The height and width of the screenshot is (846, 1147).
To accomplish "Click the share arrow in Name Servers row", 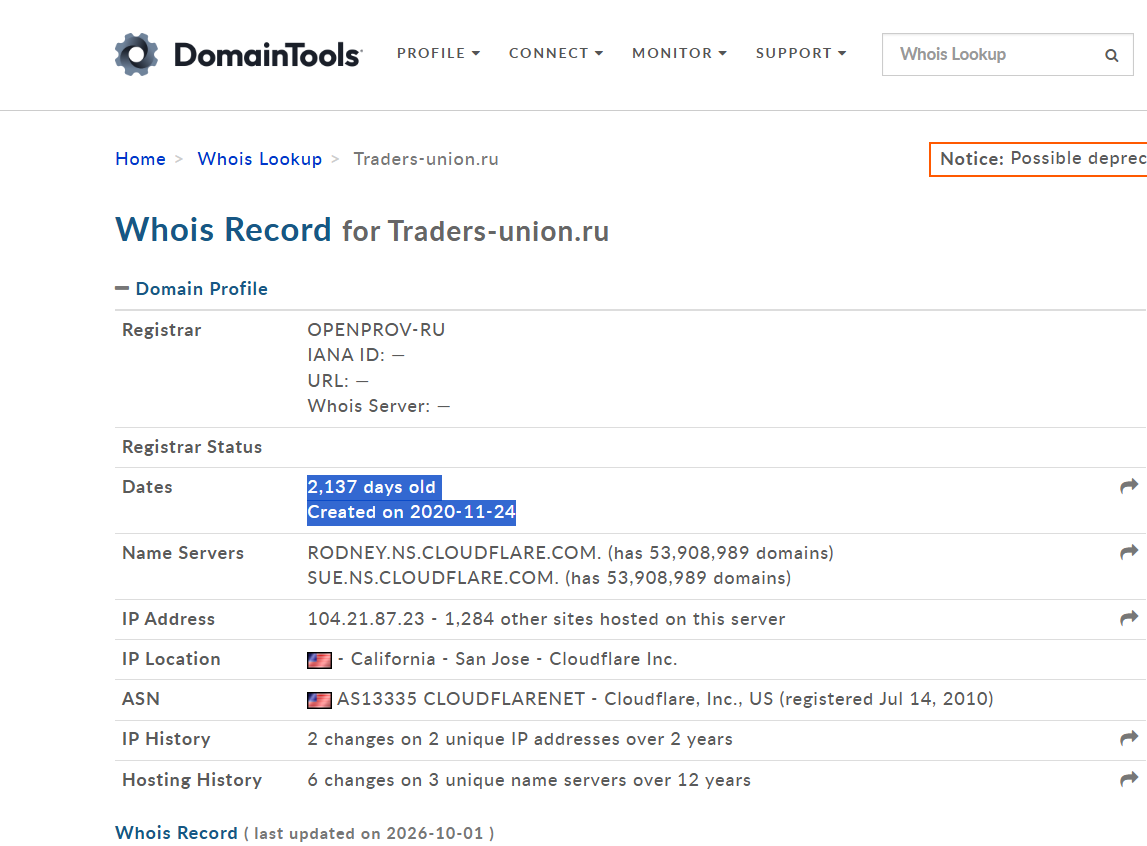I will coord(1129,552).
